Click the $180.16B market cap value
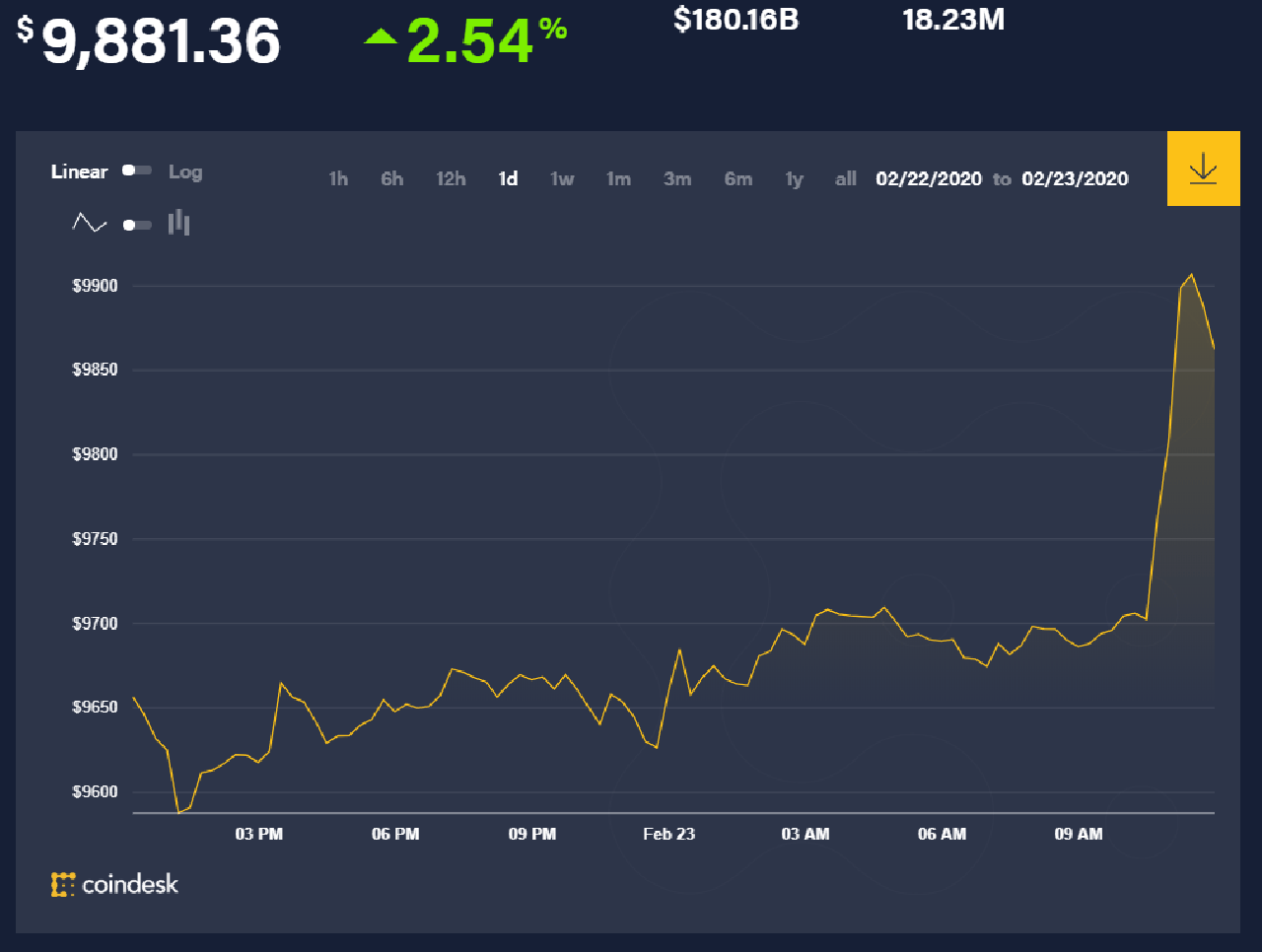Viewport: 1262px width, 952px height. click(x=736, y=19)
